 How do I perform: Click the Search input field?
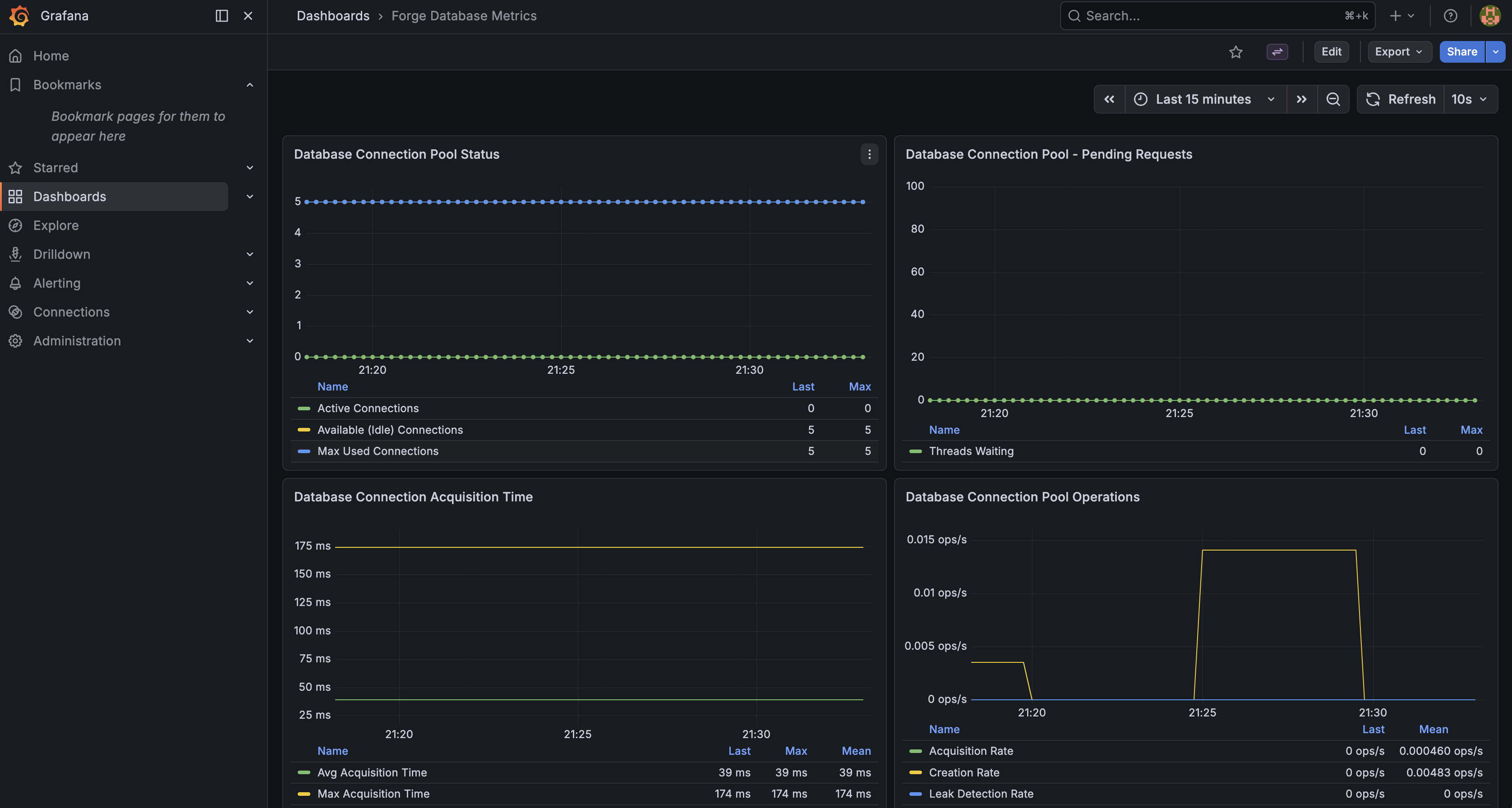[1209, 16]
